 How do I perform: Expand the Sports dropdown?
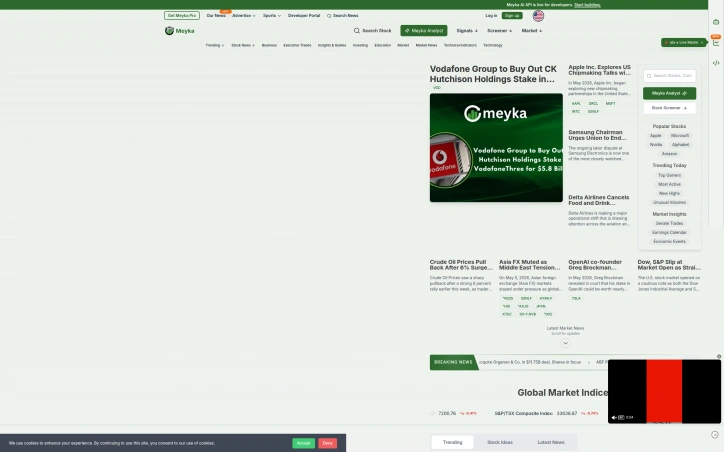click(x=272, y=16)
